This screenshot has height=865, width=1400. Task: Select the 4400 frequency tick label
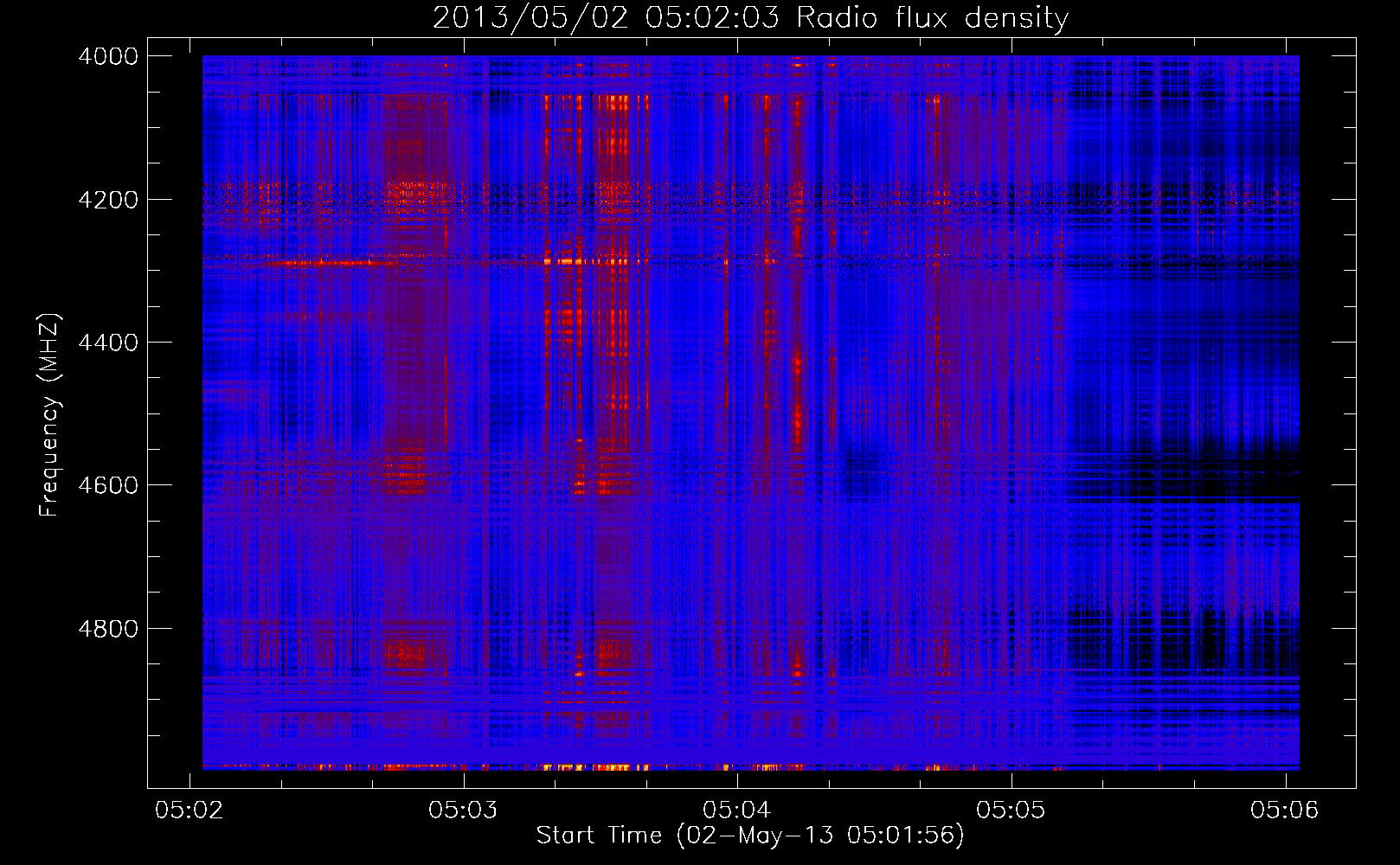(x=108, y=343)
